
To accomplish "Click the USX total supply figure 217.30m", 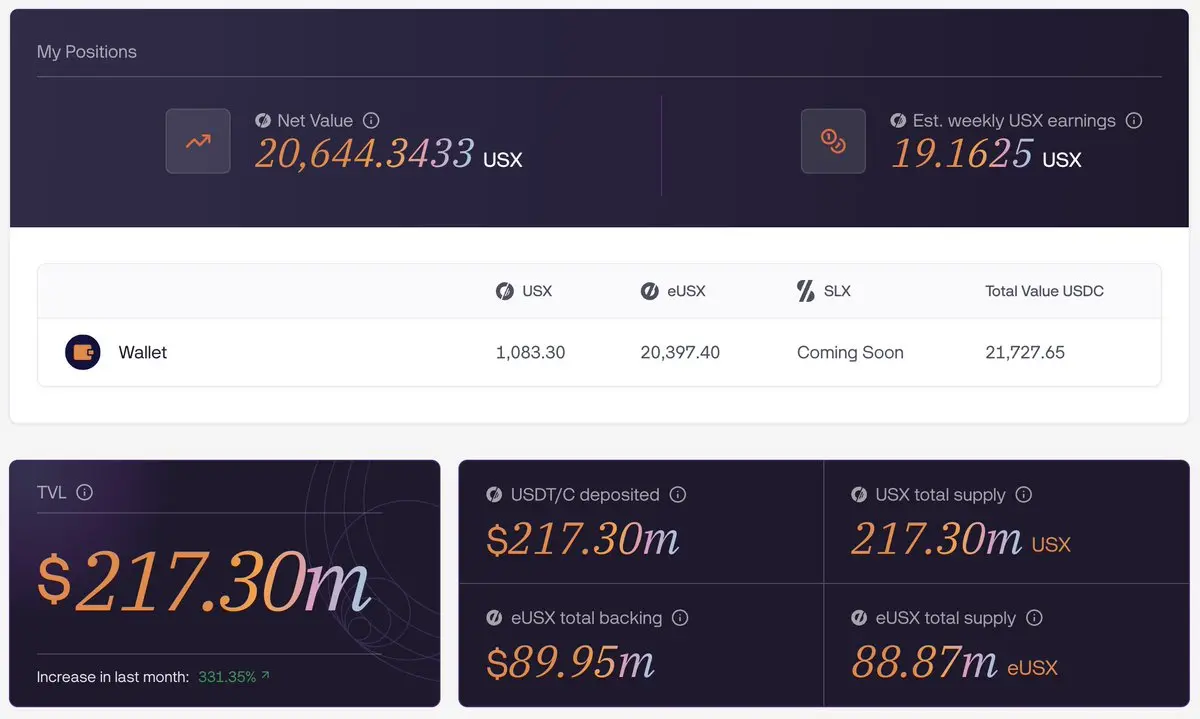I will (x=936, y=540).
